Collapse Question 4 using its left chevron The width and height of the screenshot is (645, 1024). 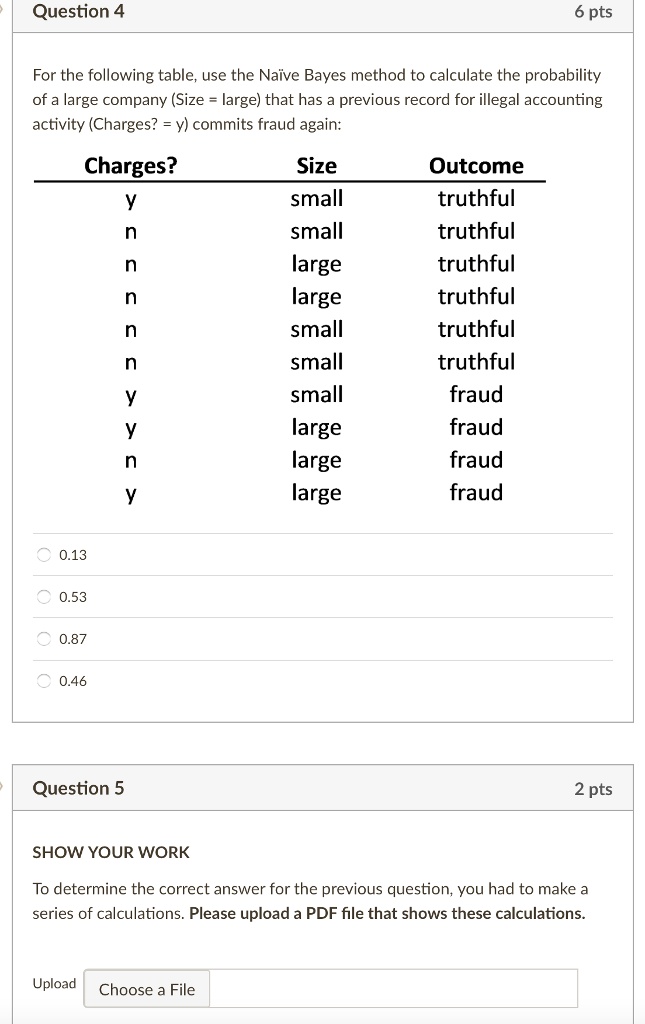click(4, 11)
